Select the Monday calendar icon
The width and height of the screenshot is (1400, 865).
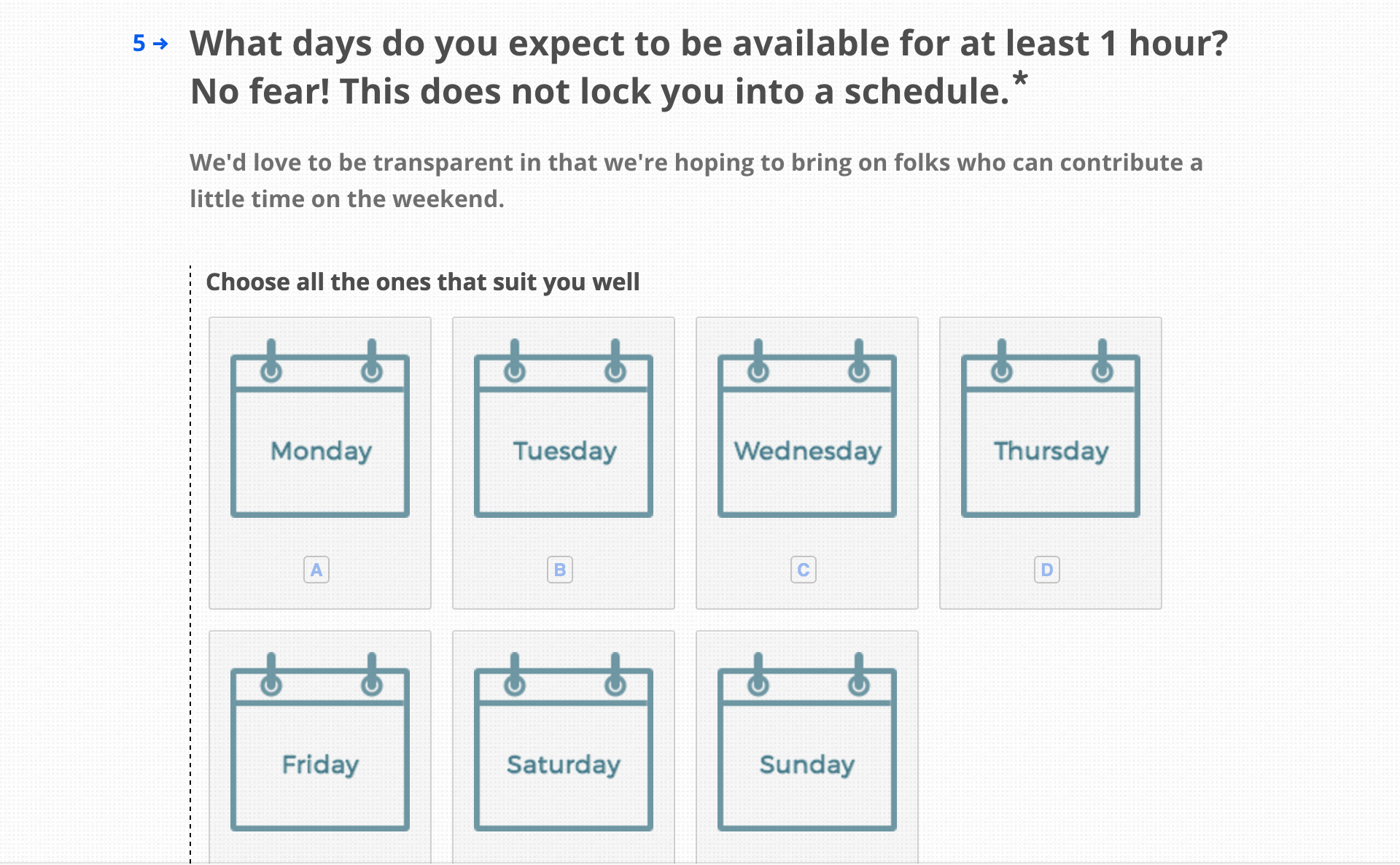[x=320, y=428]
